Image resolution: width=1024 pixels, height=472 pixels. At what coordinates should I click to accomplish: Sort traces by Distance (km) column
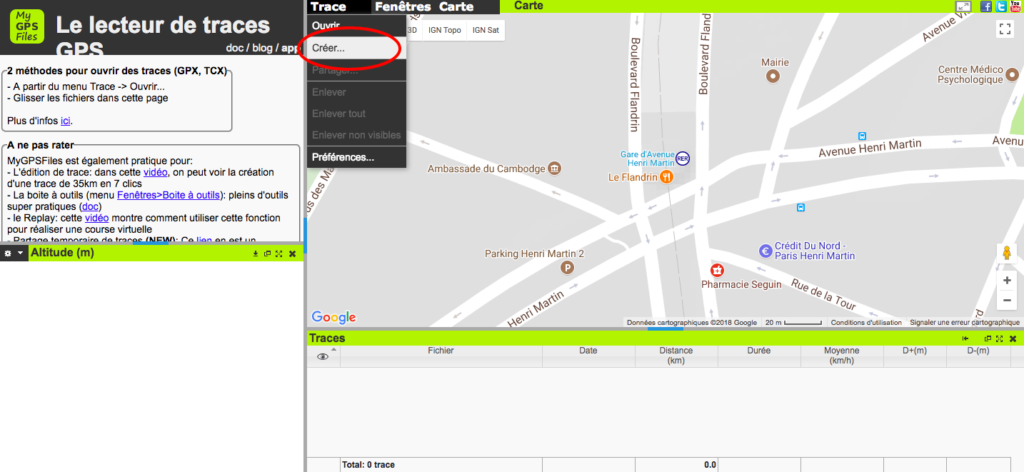676,355
